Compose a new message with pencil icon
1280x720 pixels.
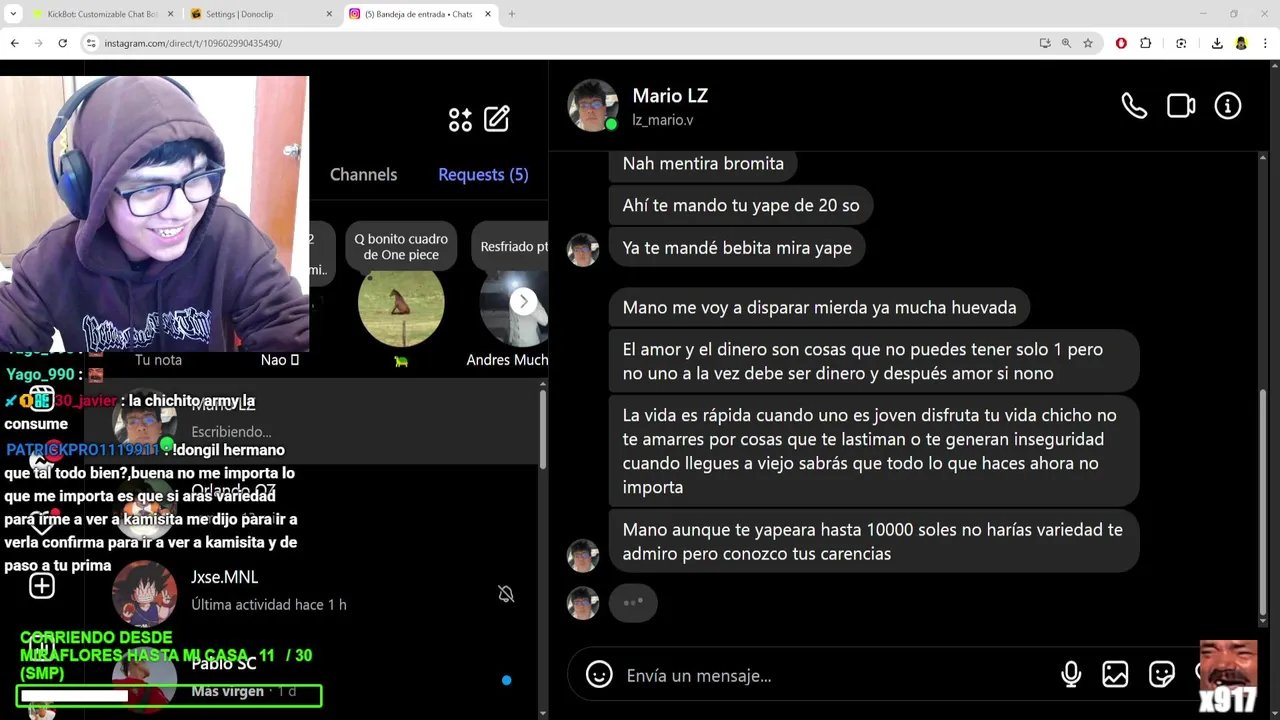click(497, 119)
